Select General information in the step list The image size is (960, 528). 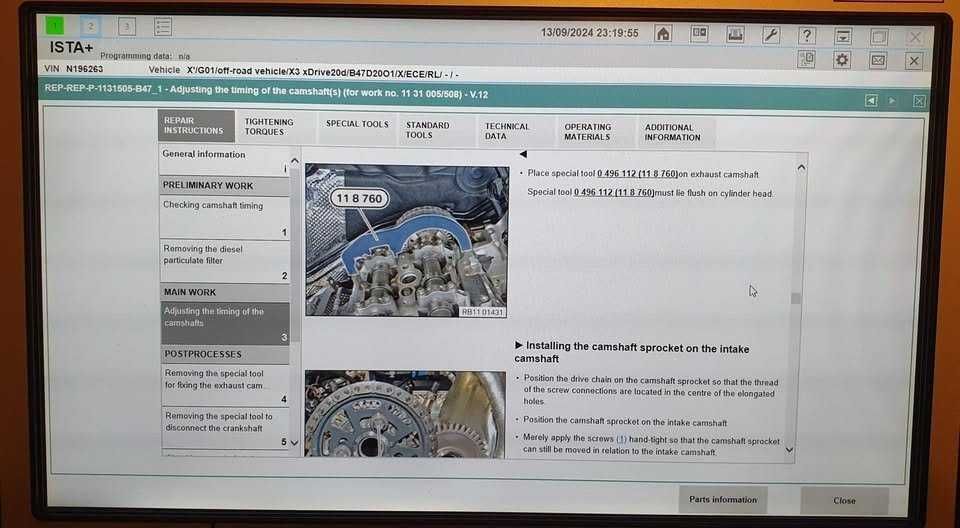(224, 160)
